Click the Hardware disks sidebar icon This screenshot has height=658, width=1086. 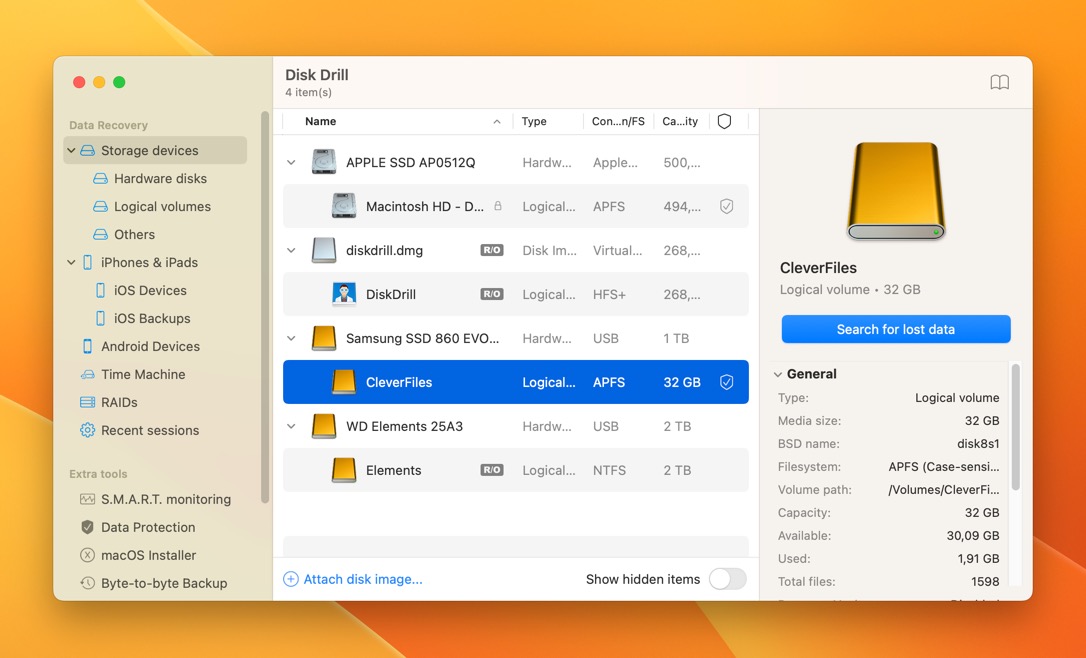[100, 179]
